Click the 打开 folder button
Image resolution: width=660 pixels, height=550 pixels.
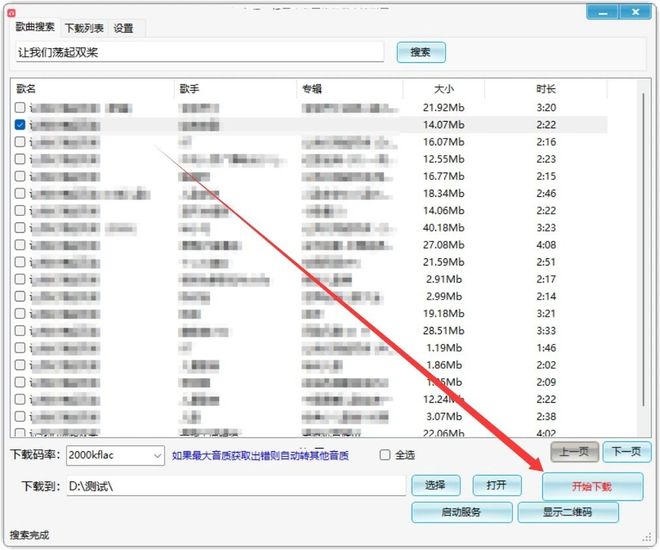(x=497, y=485)
